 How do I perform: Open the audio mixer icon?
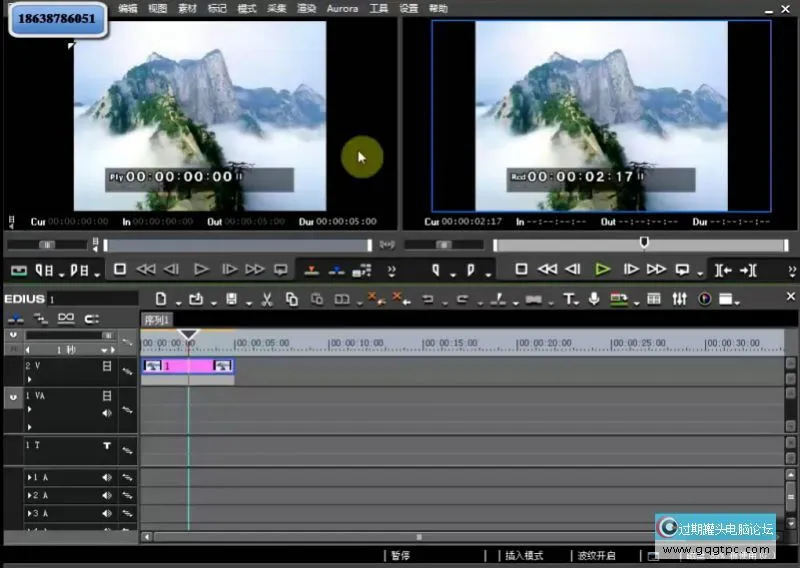pyautogui.click(x=680, y=299)
